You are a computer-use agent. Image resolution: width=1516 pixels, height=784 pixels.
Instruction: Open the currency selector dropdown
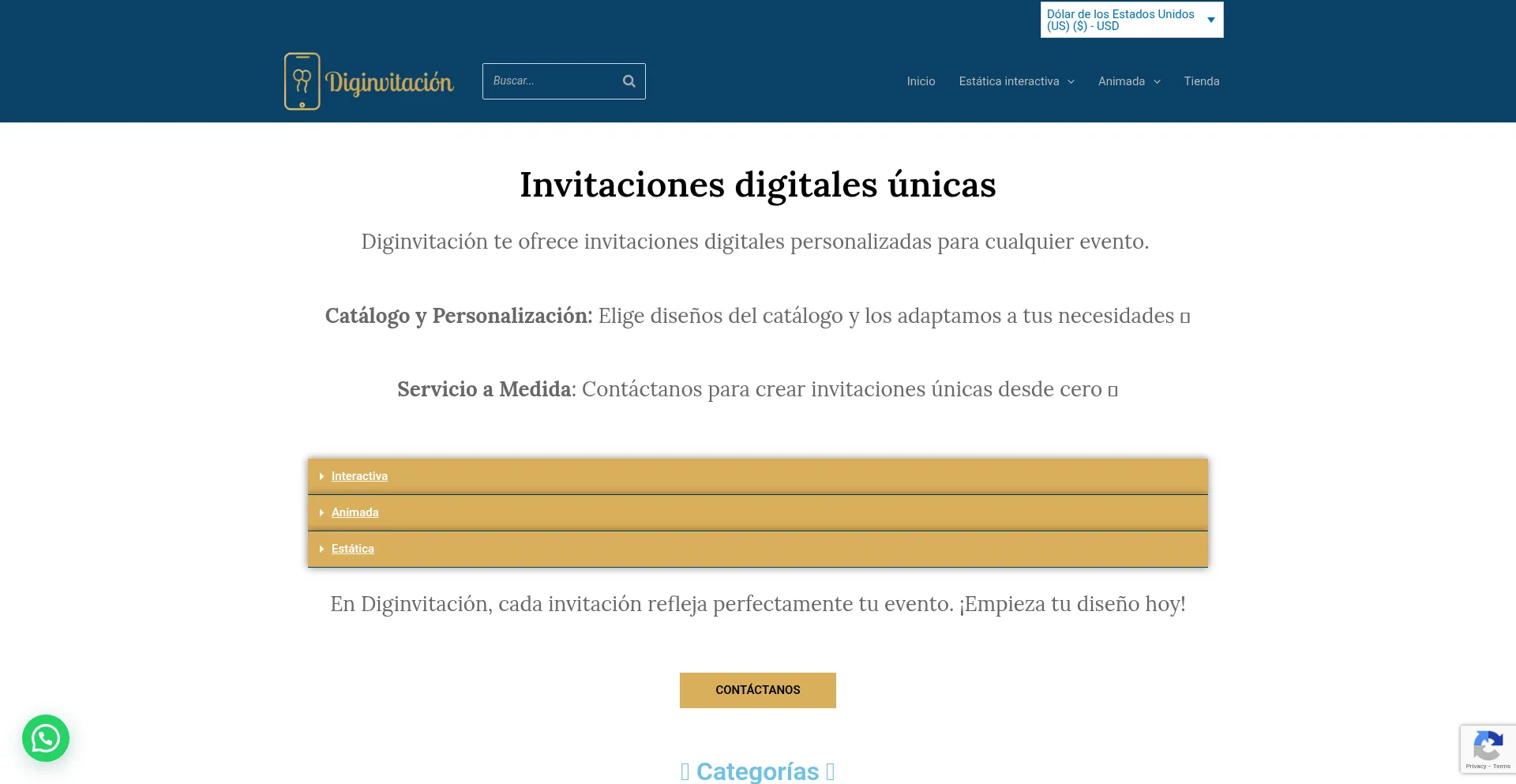[1131, 19]
